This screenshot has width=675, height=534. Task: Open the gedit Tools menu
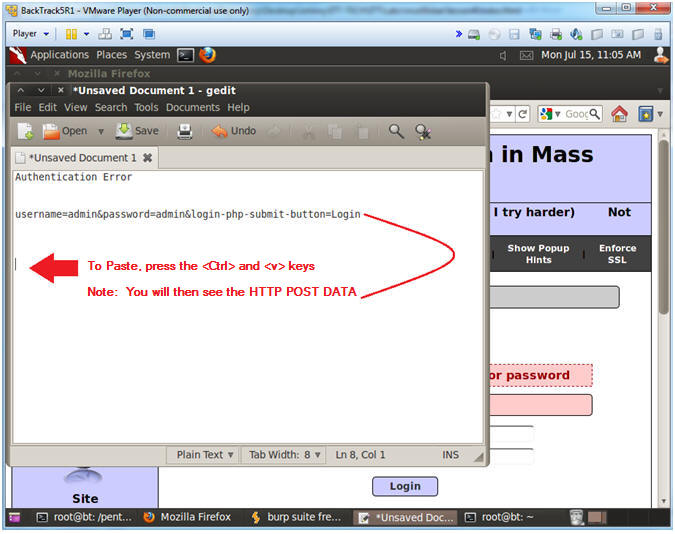(x=146, y=107)
